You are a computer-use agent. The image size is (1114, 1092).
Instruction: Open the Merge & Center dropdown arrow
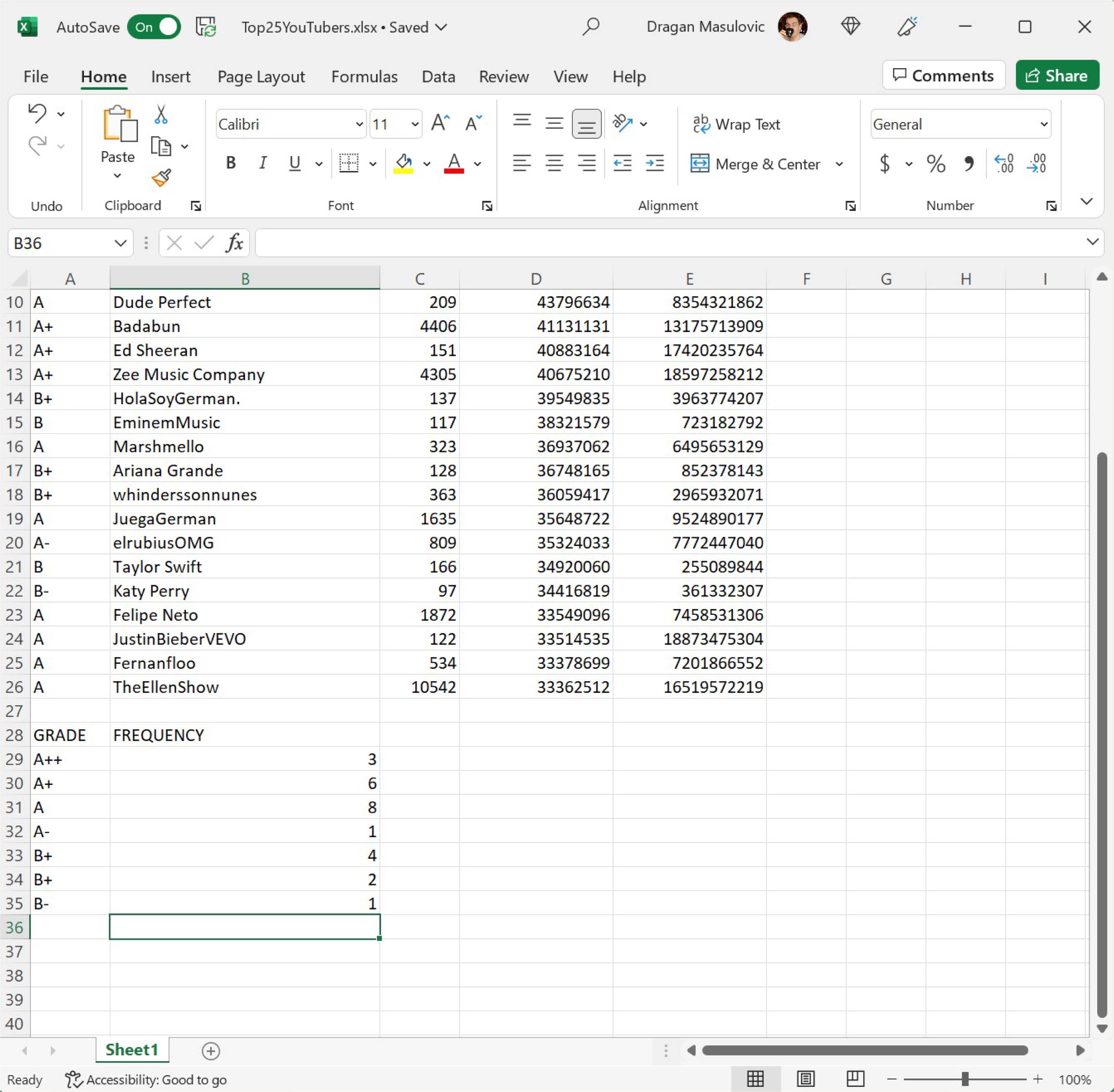coord(839,164)
